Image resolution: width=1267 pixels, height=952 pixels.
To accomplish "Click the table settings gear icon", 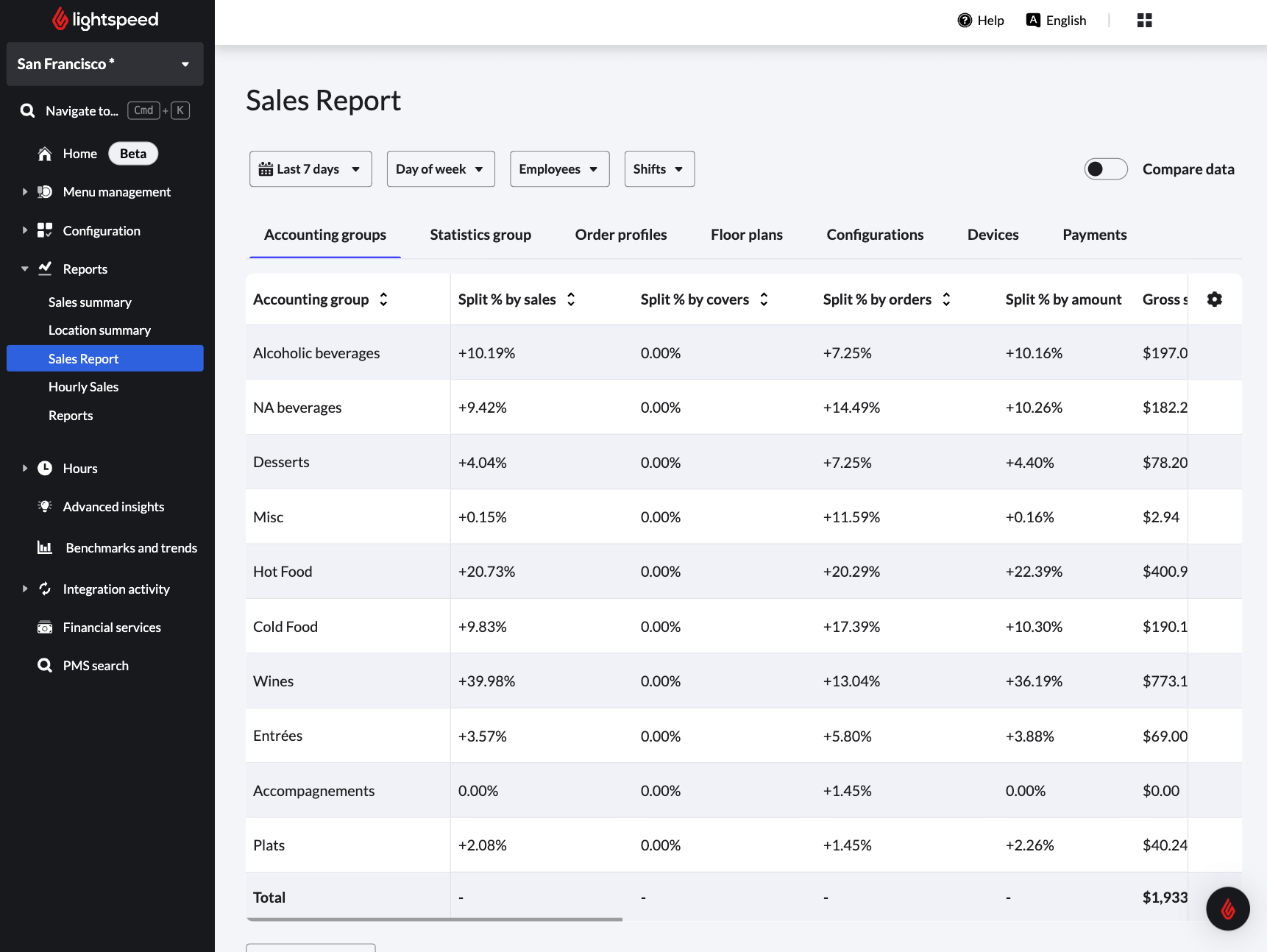I will point(1214,299).
